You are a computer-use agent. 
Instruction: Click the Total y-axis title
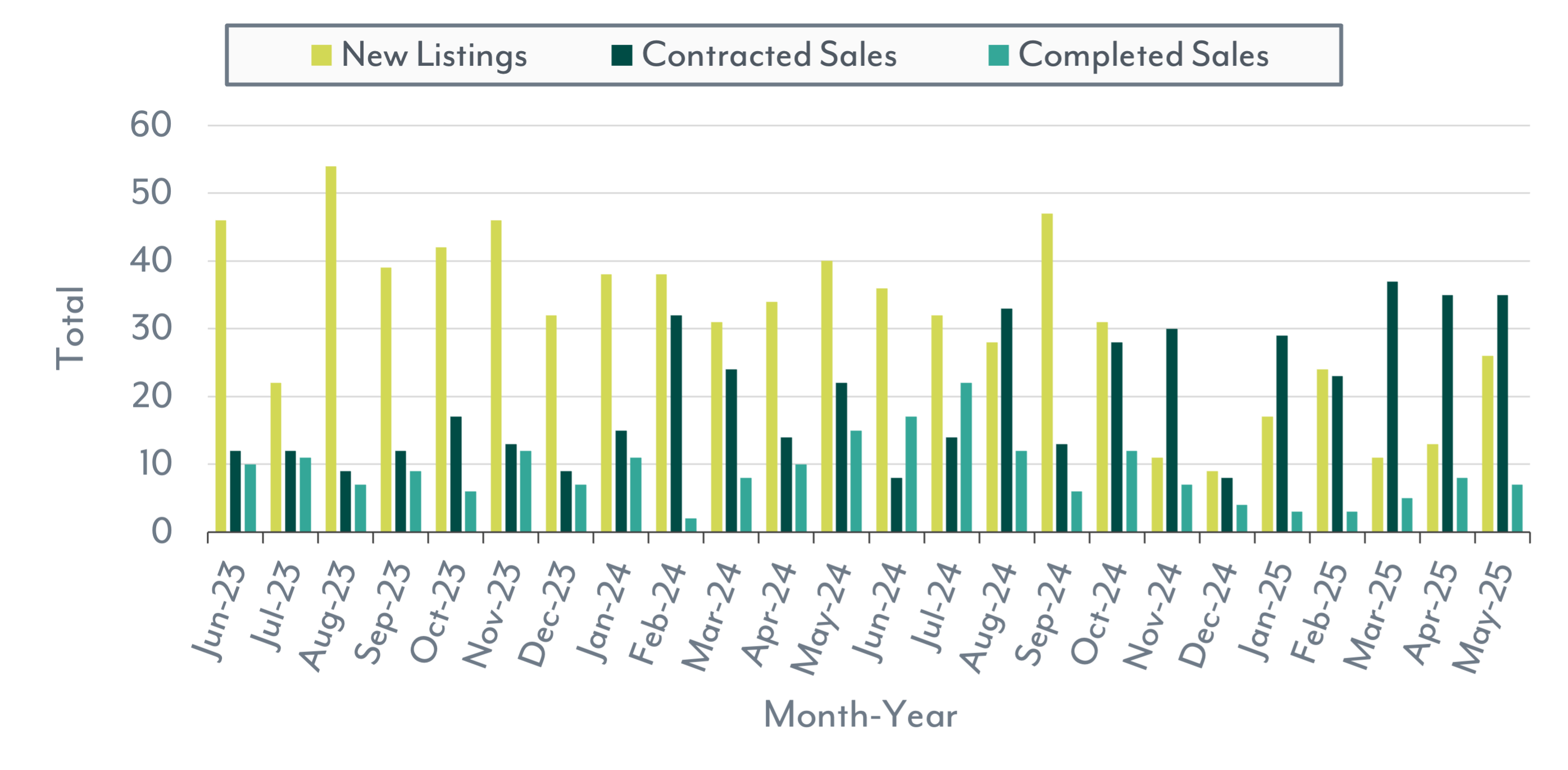pyautogui.click(x=70, y=328)
